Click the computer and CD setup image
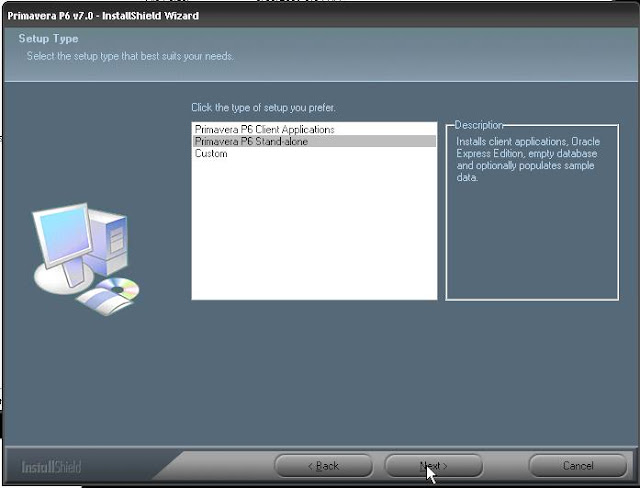The height and width of the screenshot is (488, 640). tap(86, 259)
